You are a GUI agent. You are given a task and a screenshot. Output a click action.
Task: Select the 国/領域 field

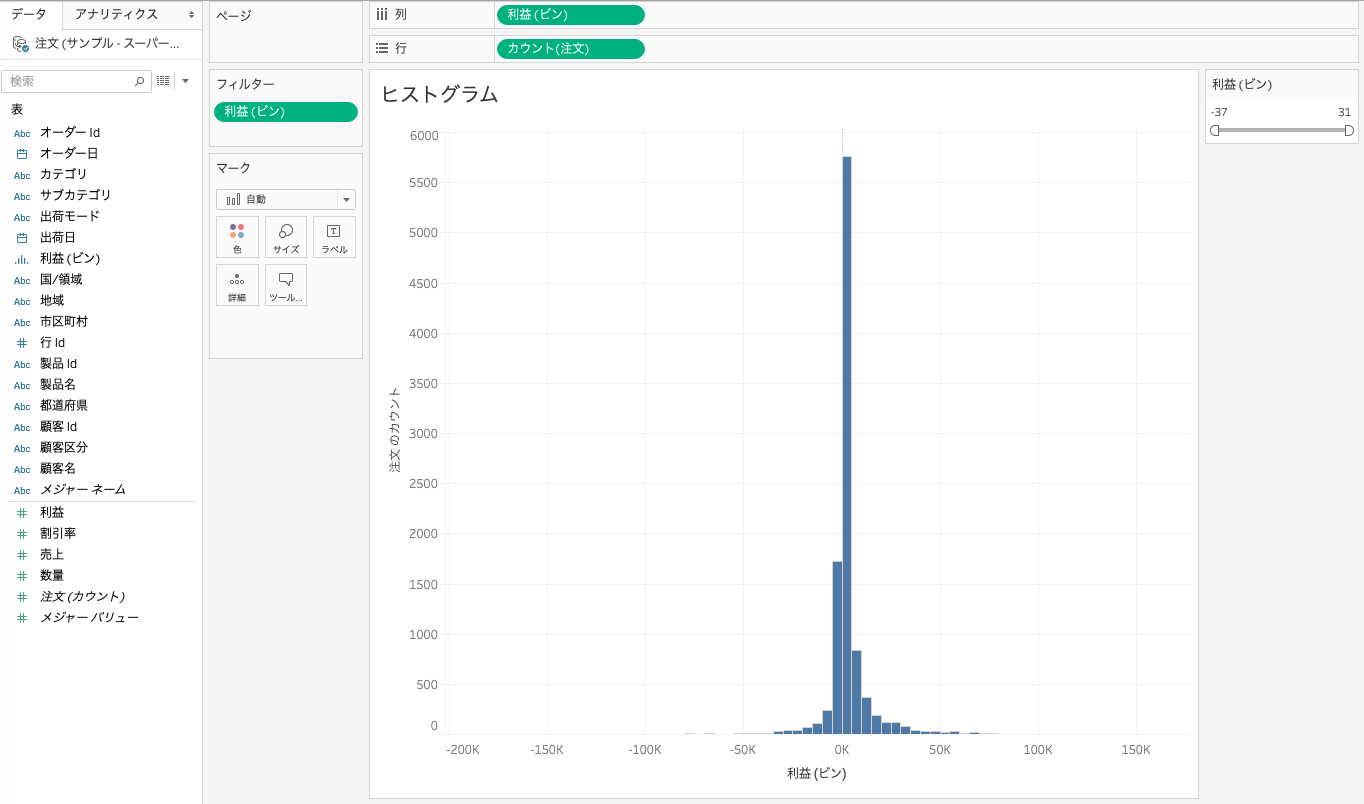click(61, 279)
